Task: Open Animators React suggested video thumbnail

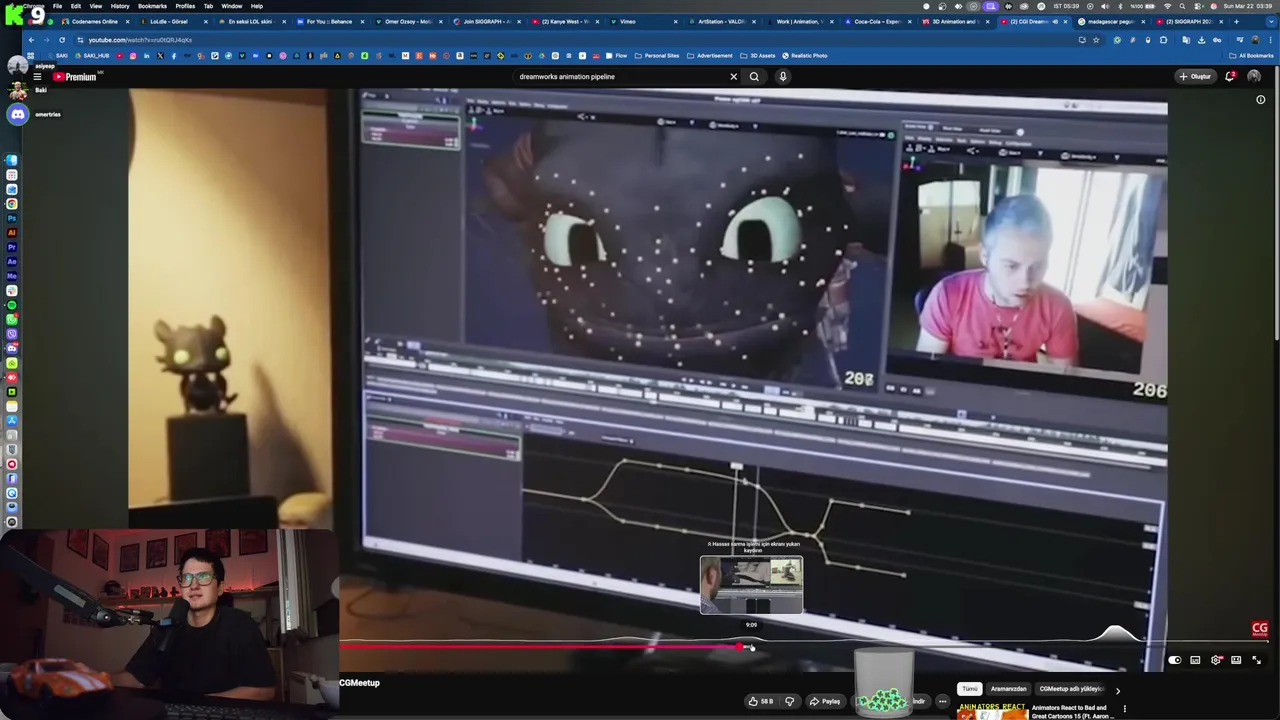Action: (992, 712)
